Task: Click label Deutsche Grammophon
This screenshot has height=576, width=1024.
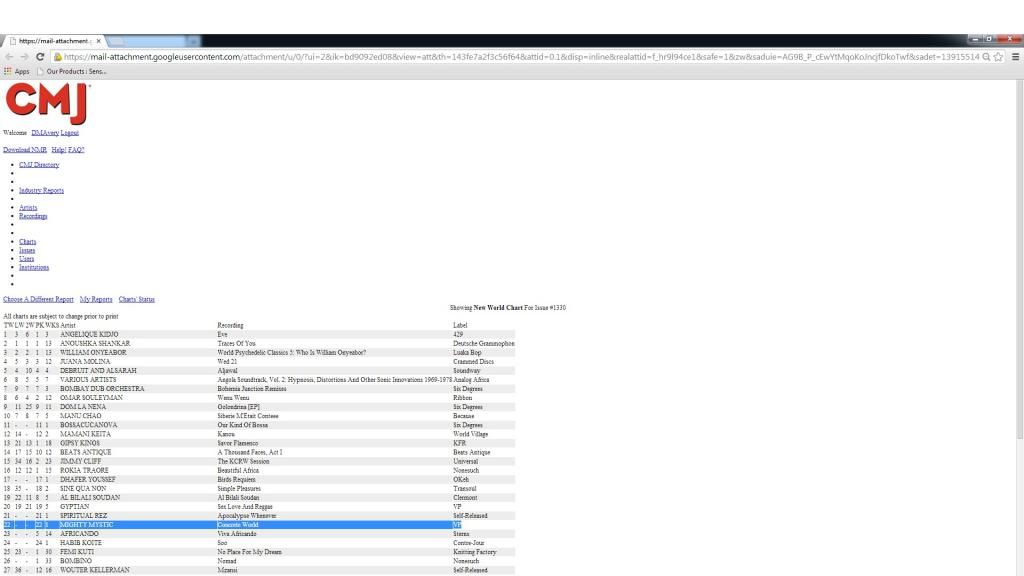Action: point(484,344)
